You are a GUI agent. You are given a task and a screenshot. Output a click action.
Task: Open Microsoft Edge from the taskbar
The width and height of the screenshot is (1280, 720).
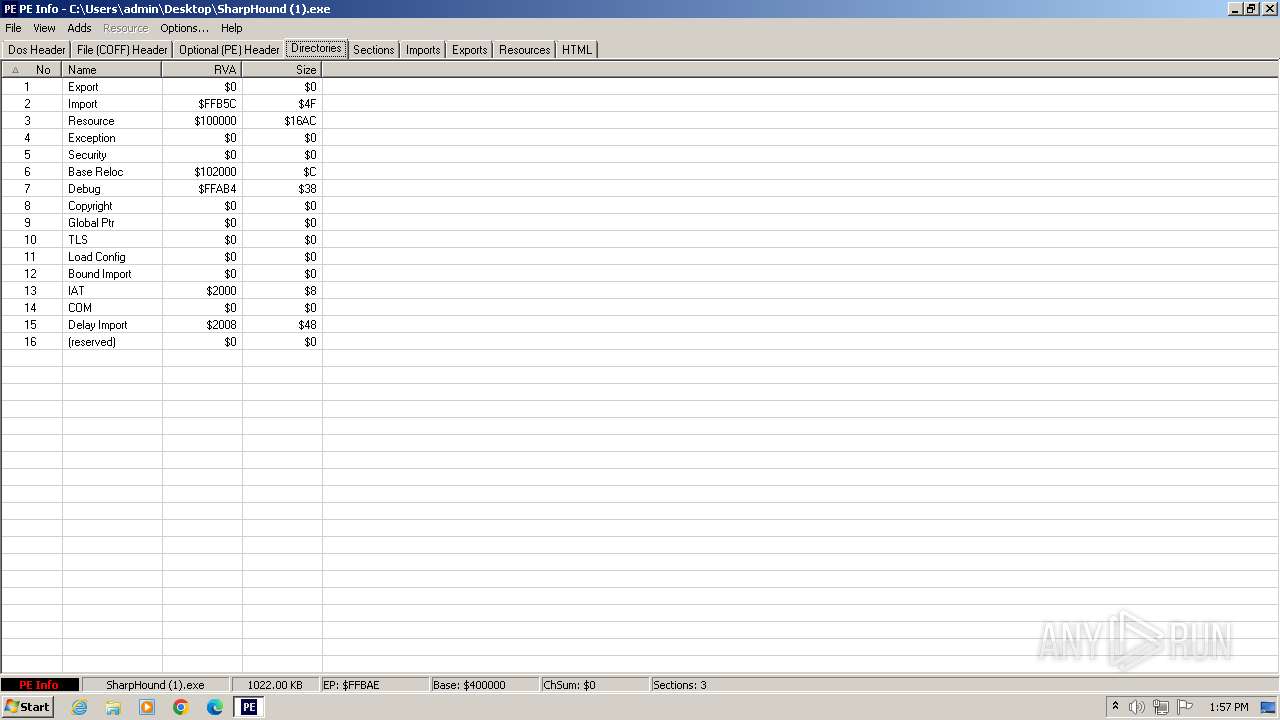pyautogui.click(x=215, y=707)
